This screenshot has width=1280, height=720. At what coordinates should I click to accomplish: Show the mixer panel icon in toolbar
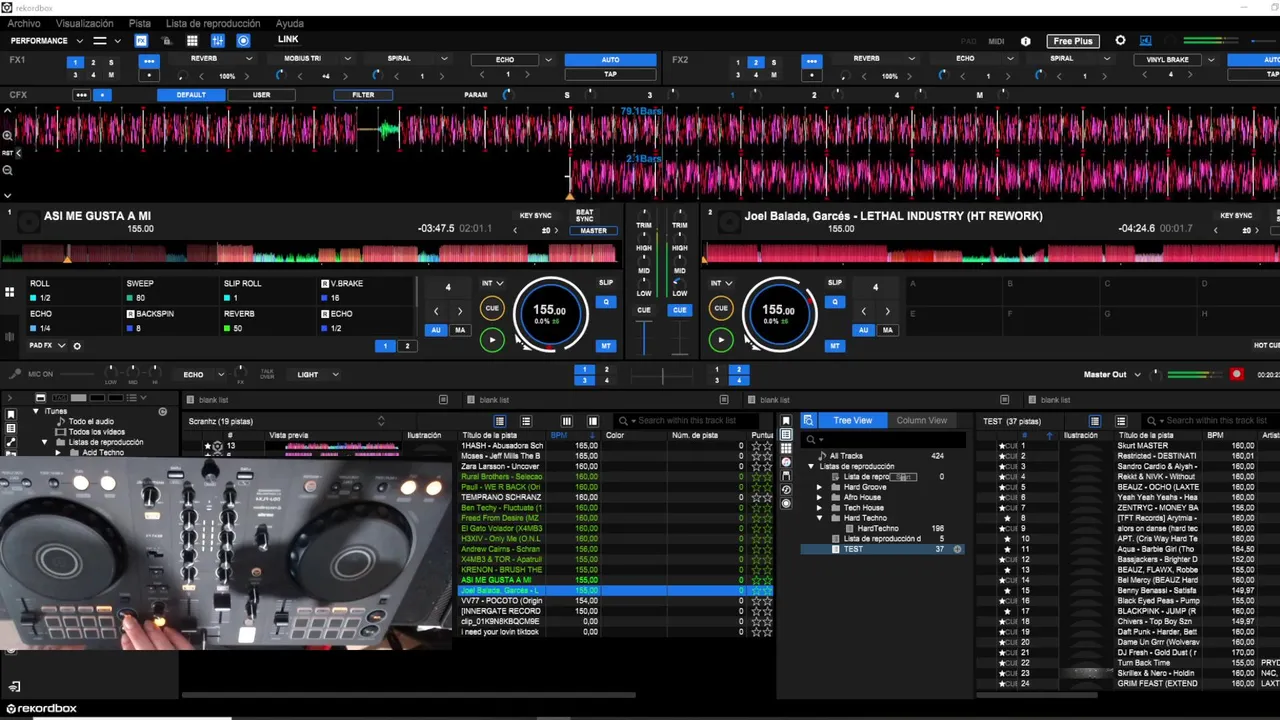tap(218, 41)
